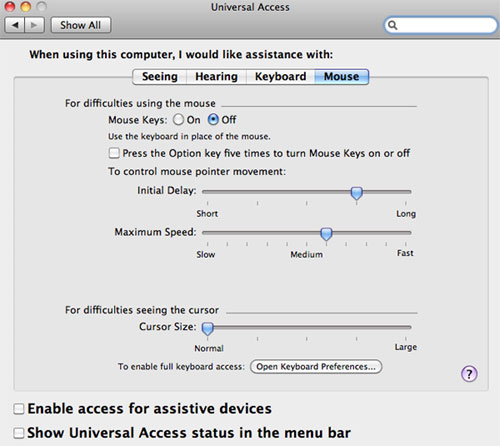The height and width of the screenshot is (446, 500).
Task: Open Keyboard Preferences
Action: (x=316, y=367)
